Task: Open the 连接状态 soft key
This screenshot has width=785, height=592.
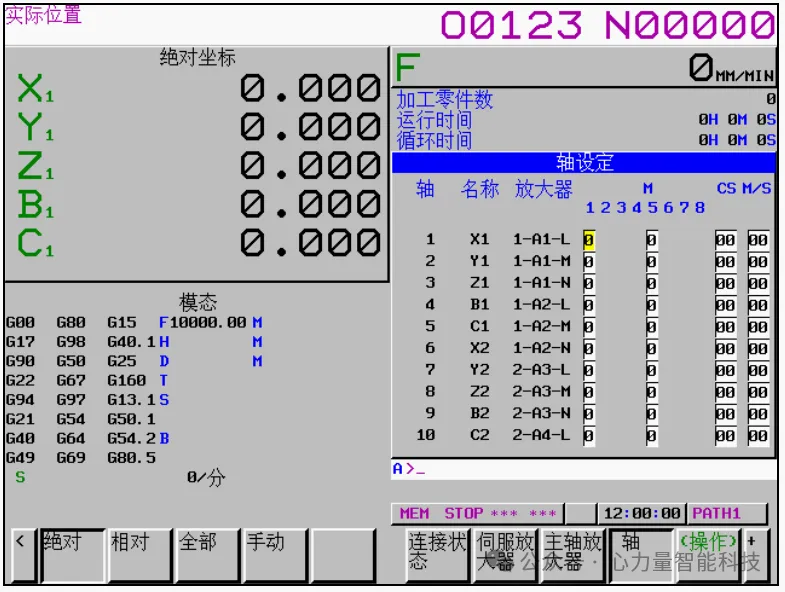Action: (438, 555)
